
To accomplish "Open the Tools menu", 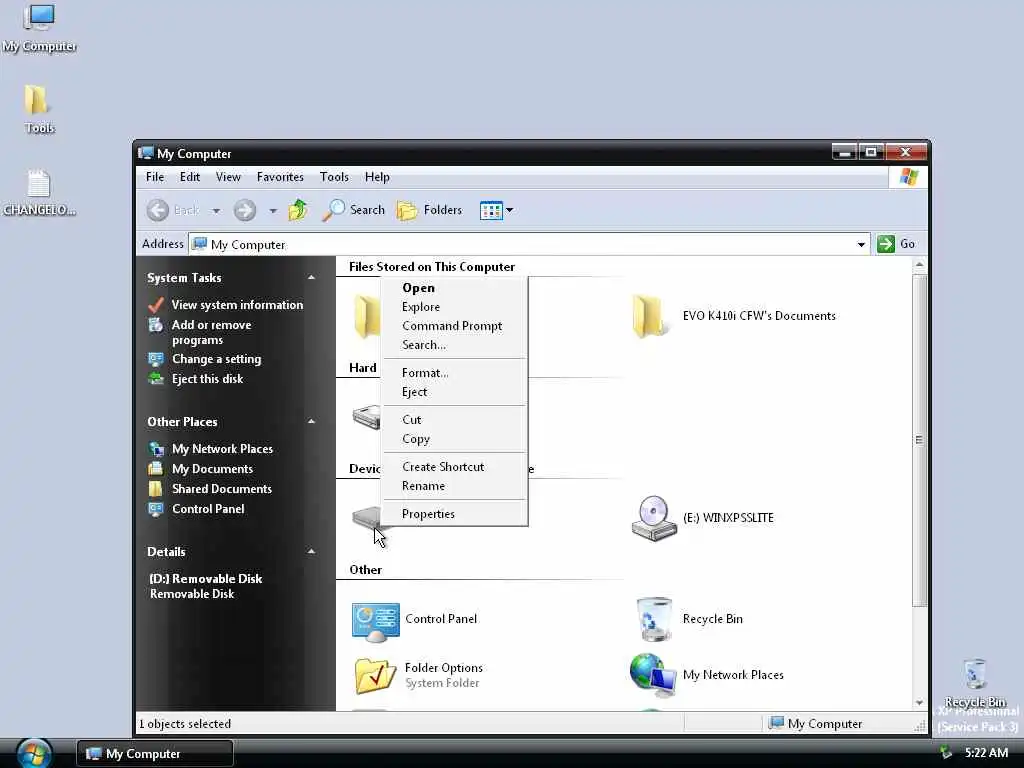I will 334,177.
